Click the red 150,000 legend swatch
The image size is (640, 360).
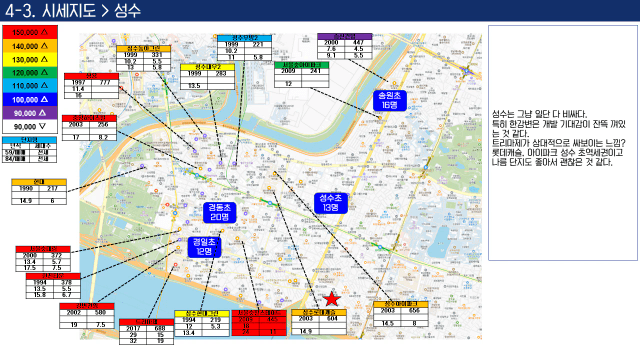click(x=30, y=32)
